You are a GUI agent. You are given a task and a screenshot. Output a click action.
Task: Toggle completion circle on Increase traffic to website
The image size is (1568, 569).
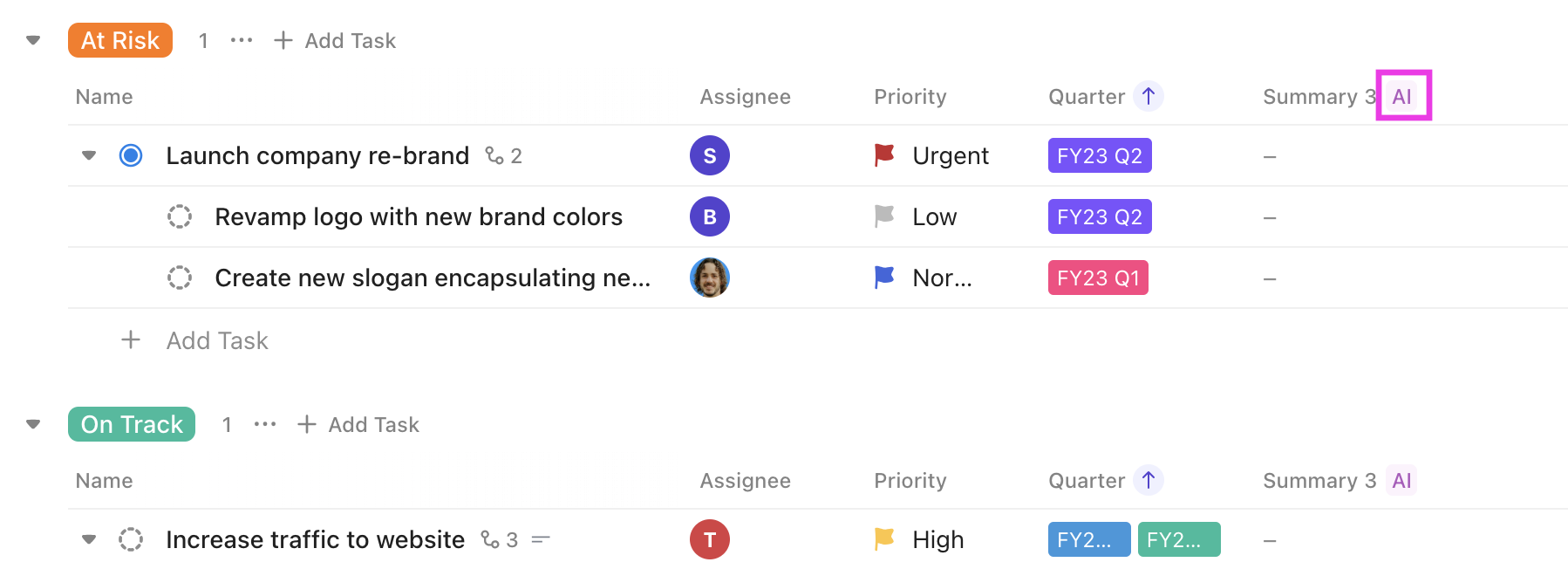point(131,538)
